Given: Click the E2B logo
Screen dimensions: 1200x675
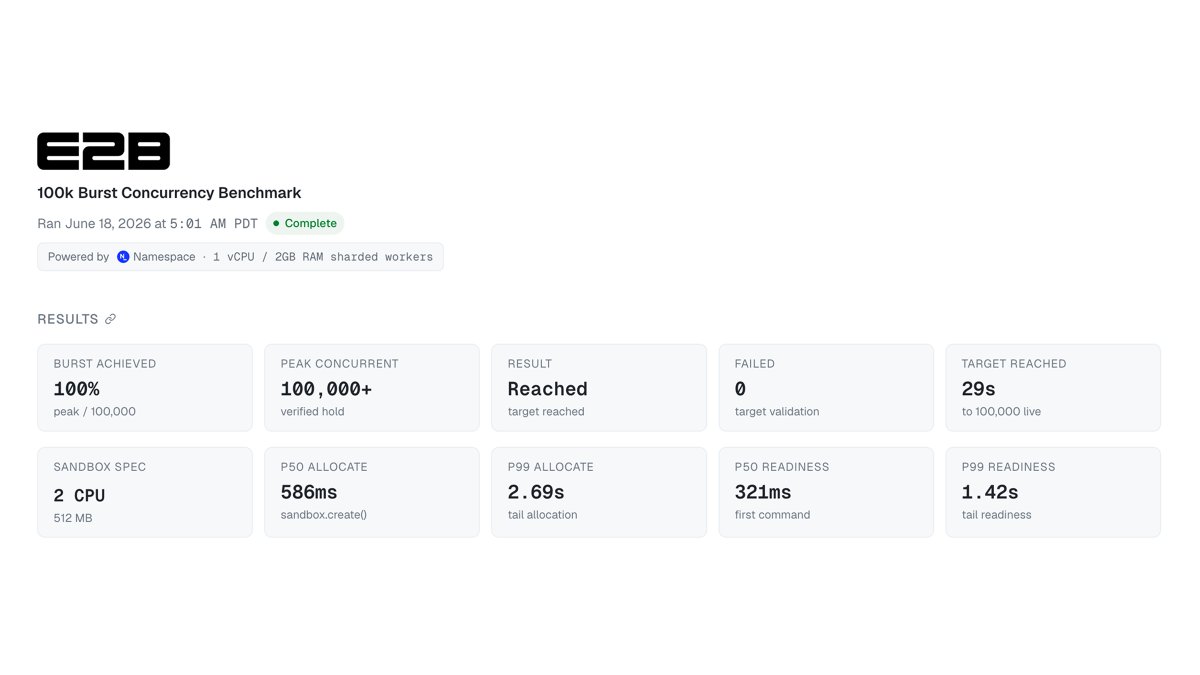Looking at the screenshot, I should coord(103,151).
